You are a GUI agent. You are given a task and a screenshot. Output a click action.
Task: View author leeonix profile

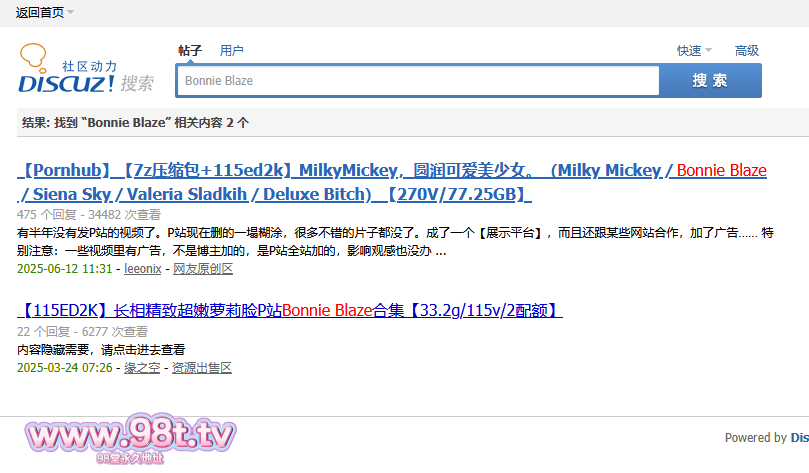tap(143, 269)
